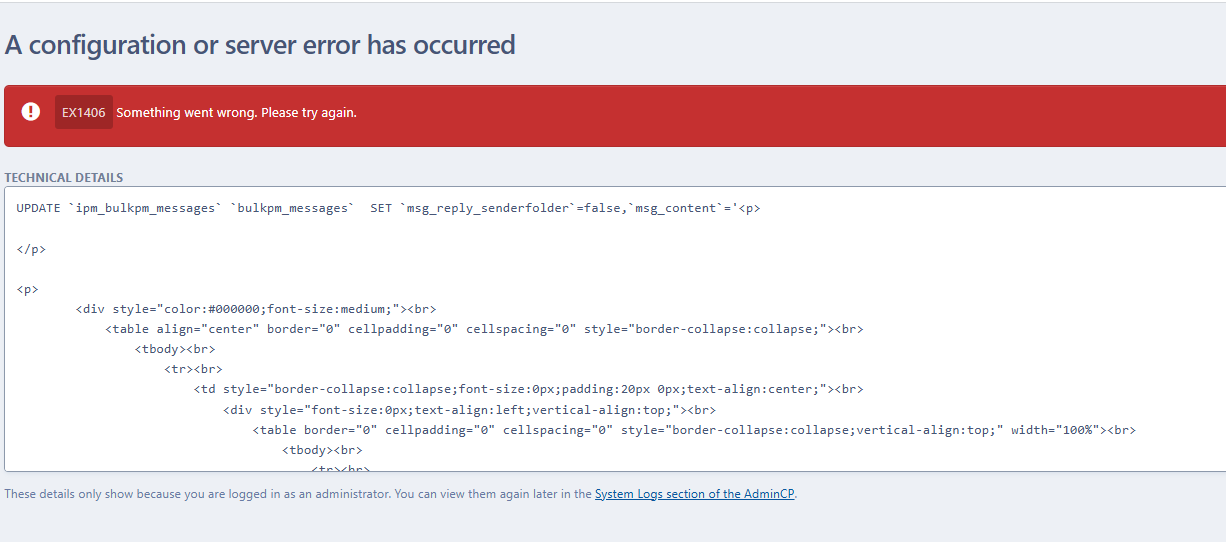Click the TECHNICAL DETAILS label

tap(64, 178)
